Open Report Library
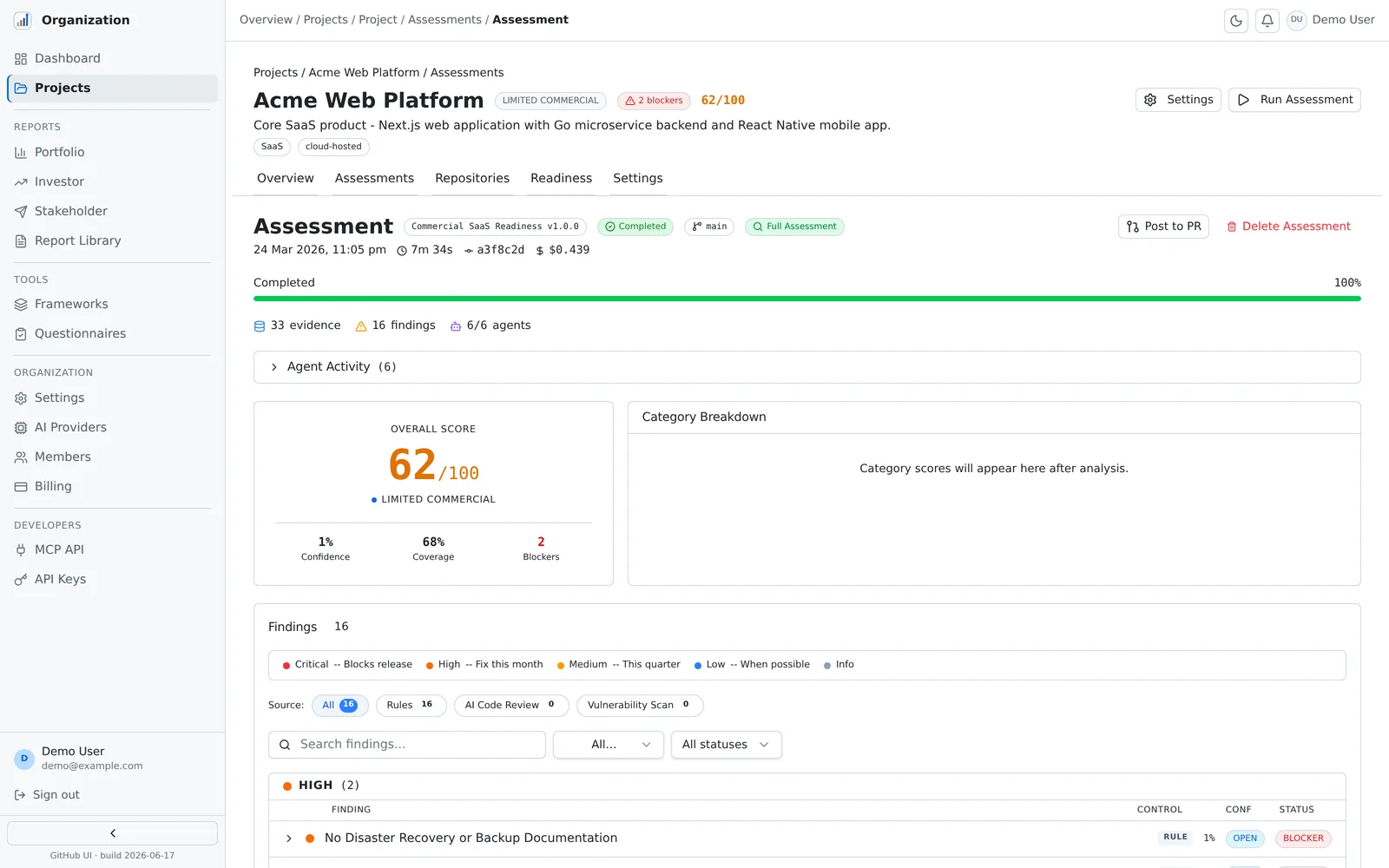This screenshot has height=868, width=1389. pos(112,240)
